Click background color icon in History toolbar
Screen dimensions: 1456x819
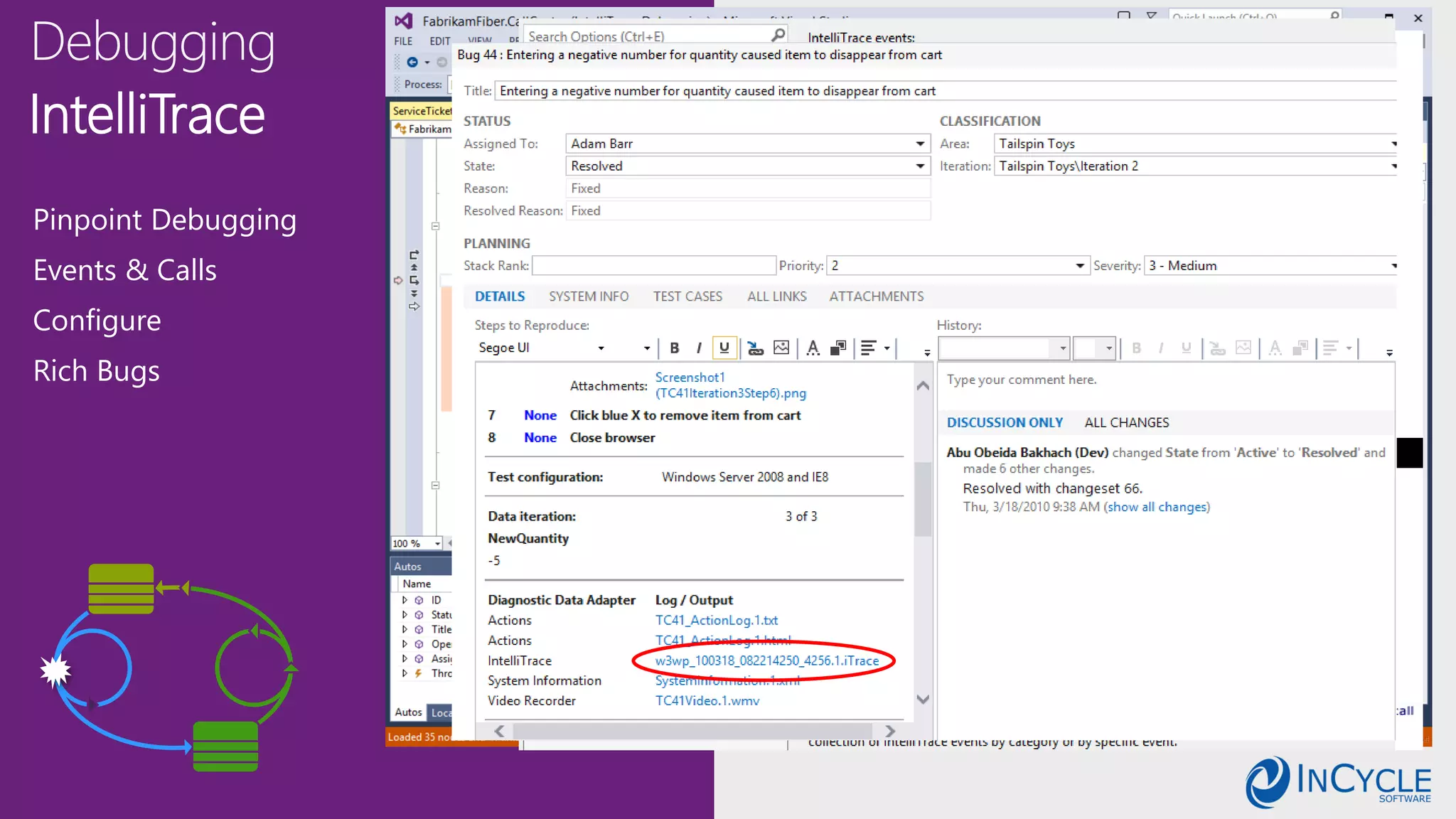1300,348
